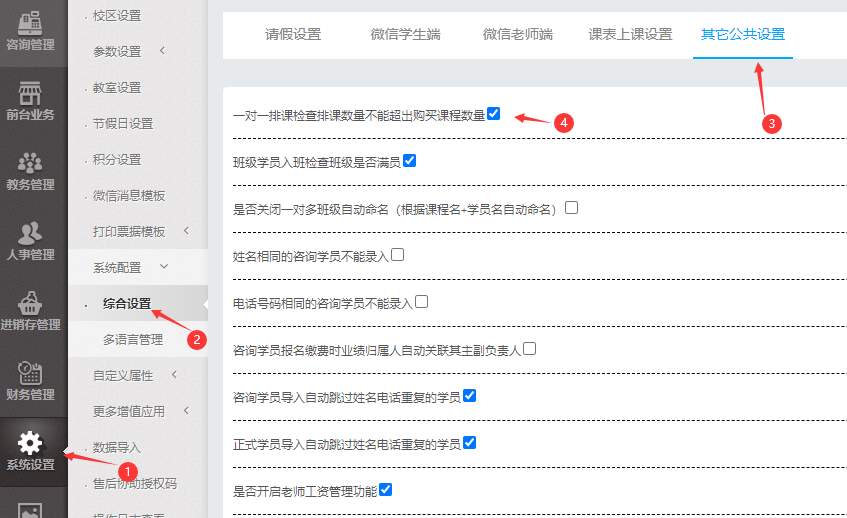Open 系统配置 menu label
The image size is (847, 518).
coord(117,267)
